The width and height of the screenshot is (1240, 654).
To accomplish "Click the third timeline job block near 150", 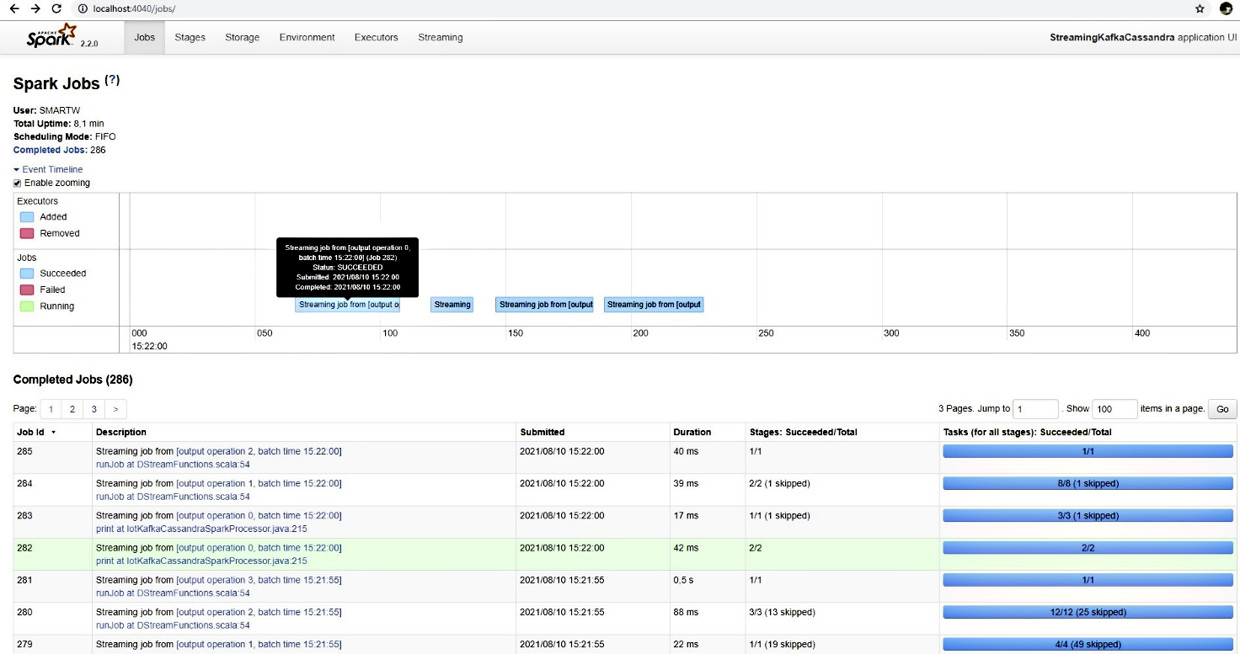I will coord(545,305).
